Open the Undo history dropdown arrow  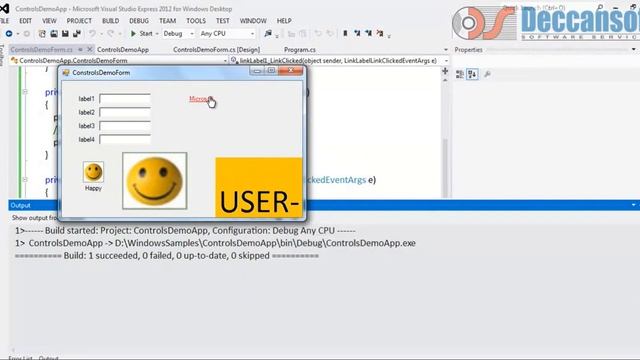101,33
